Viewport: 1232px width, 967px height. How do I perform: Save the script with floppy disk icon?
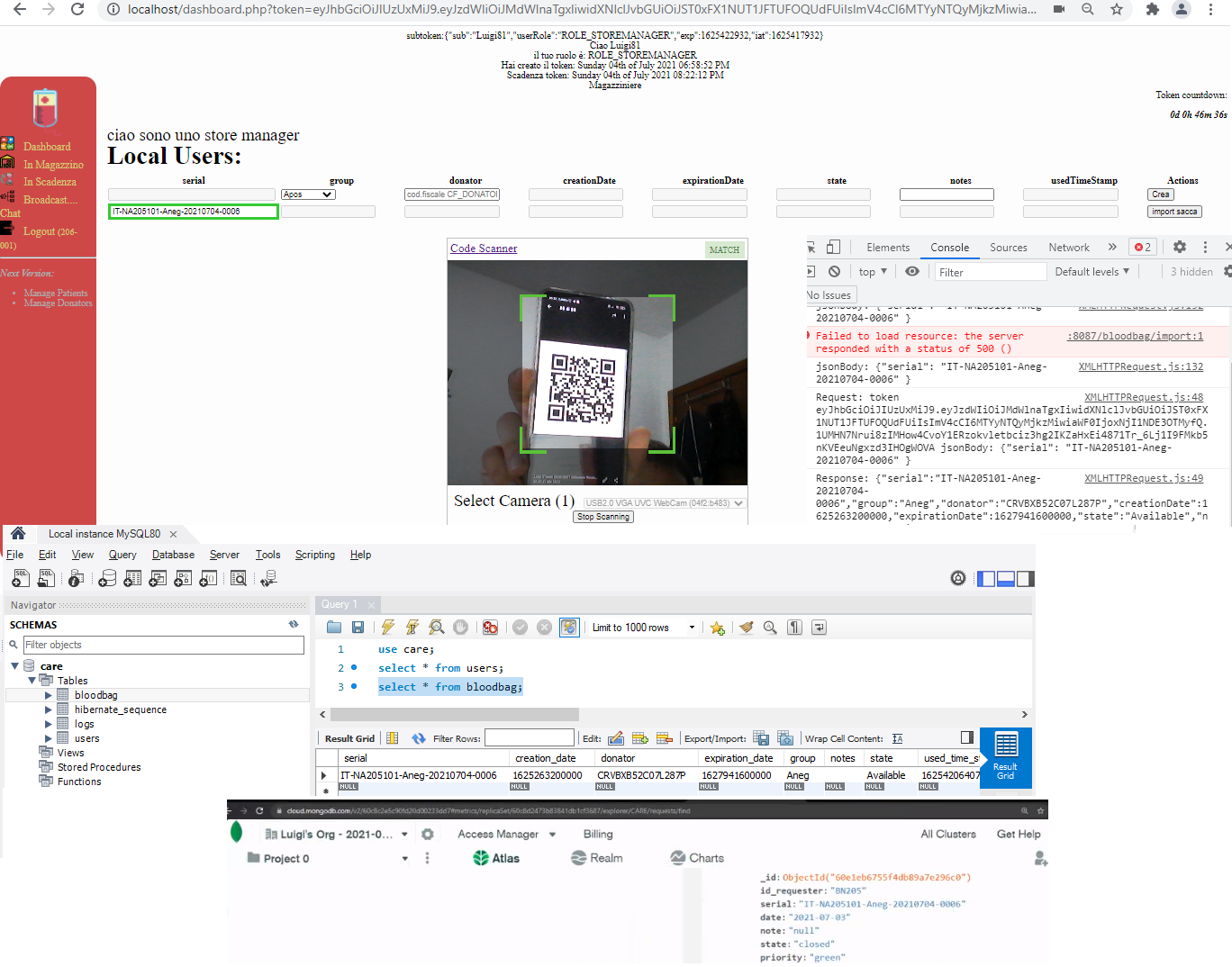pyautogui.click(x=358, y=628)
